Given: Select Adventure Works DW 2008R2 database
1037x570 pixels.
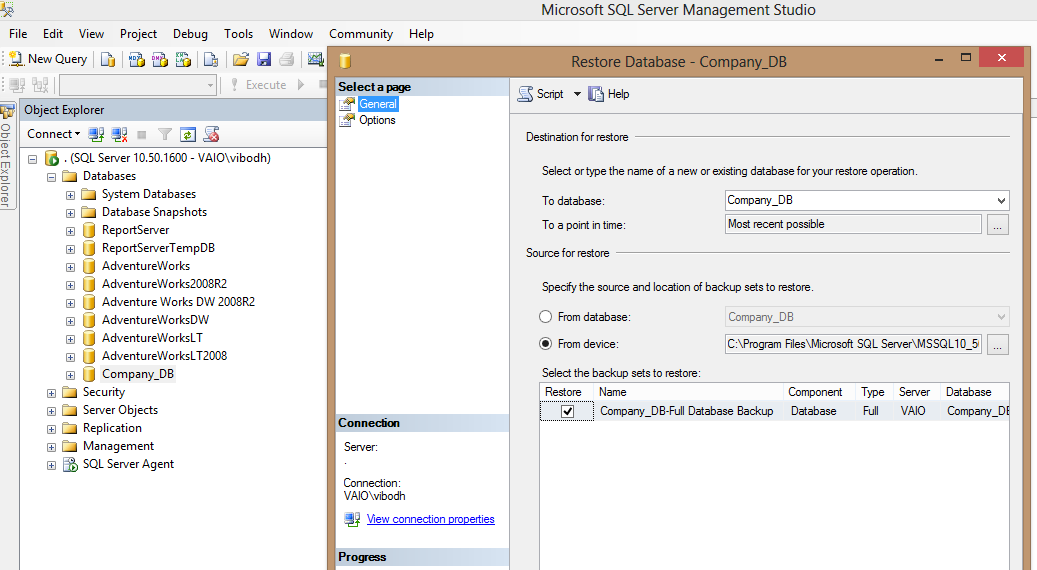Looking at the screenshot, I should coord(179,302).
